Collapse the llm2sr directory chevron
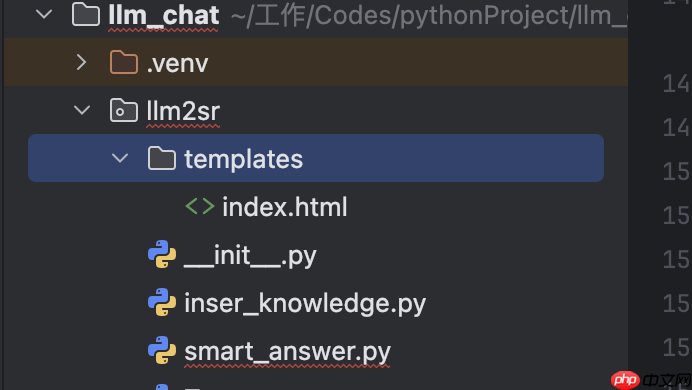 coord(82,110)
